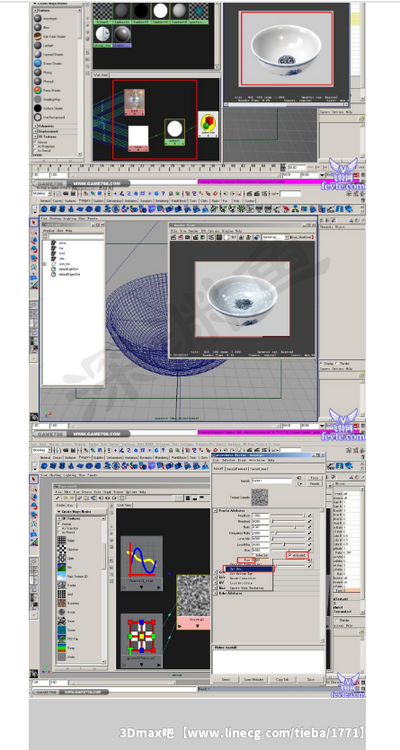Select the place2dTexture node in the work area
Image resolution: width=400 pixels, height=750 pixels.
click(142, 640)
